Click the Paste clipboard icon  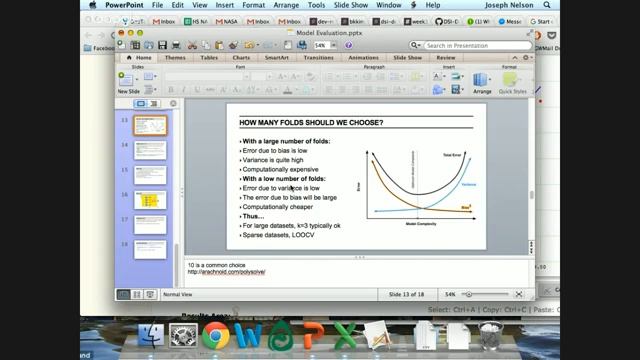pyautogui.click(x=219, y=45)
